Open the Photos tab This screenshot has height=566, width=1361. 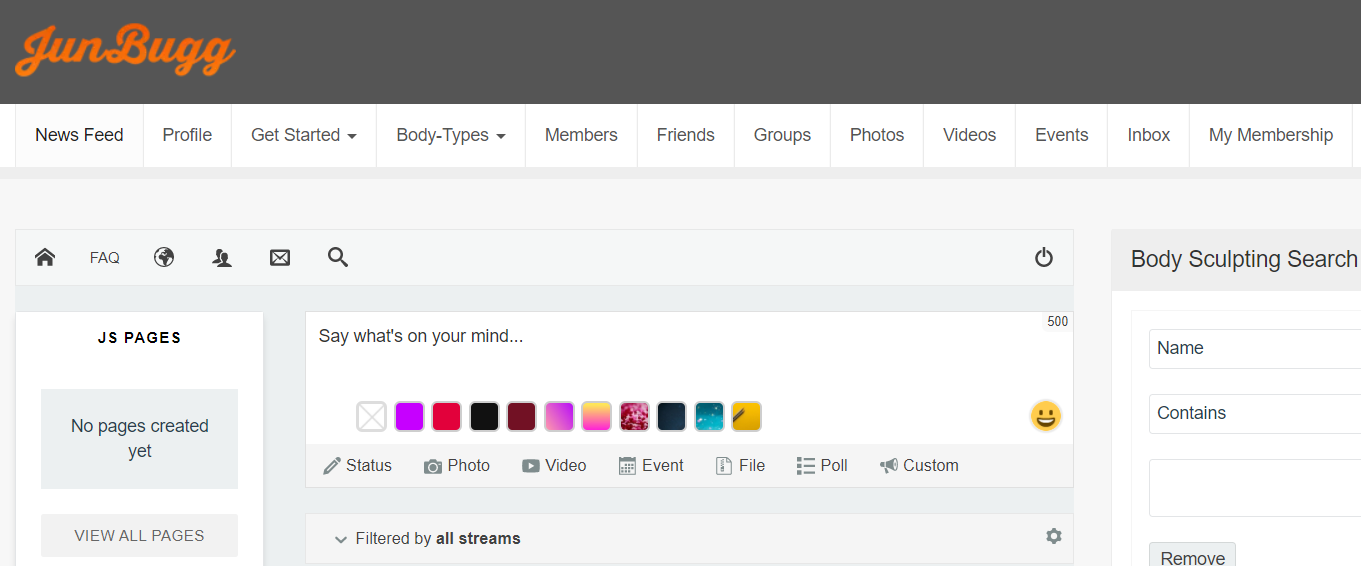click(877, 135)
